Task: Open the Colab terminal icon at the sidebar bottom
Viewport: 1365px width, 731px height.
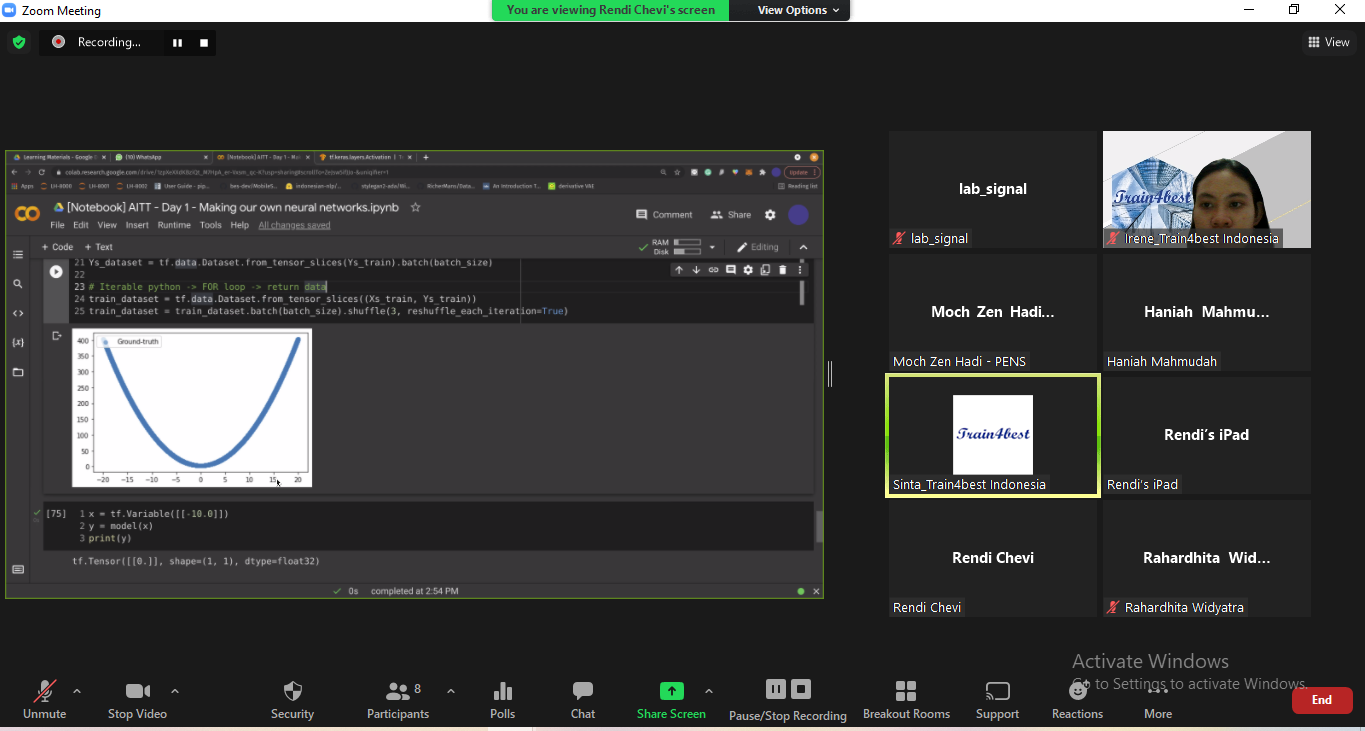Action: coord(18,569)
